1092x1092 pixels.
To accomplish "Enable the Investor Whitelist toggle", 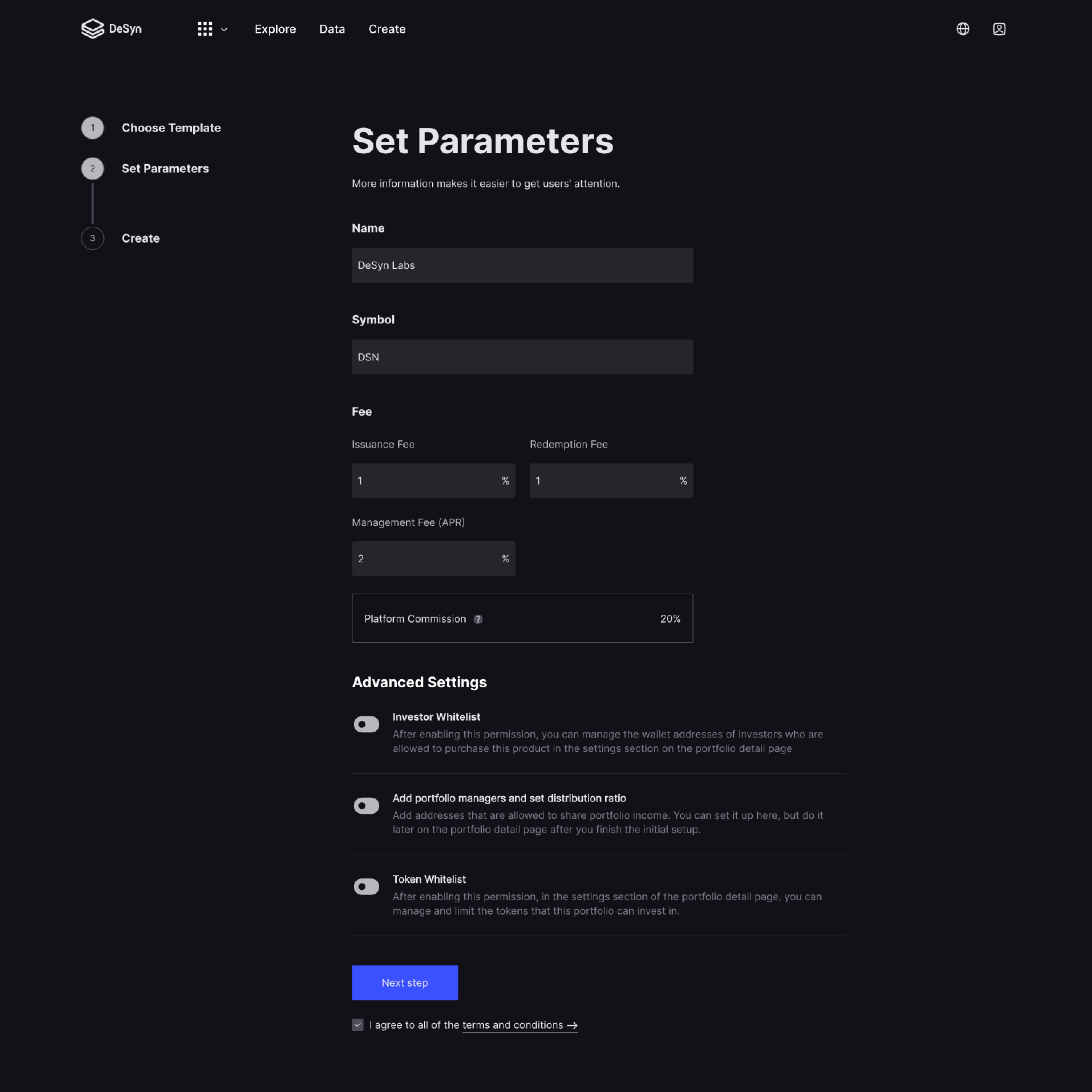I will click(x=366, y=724).
